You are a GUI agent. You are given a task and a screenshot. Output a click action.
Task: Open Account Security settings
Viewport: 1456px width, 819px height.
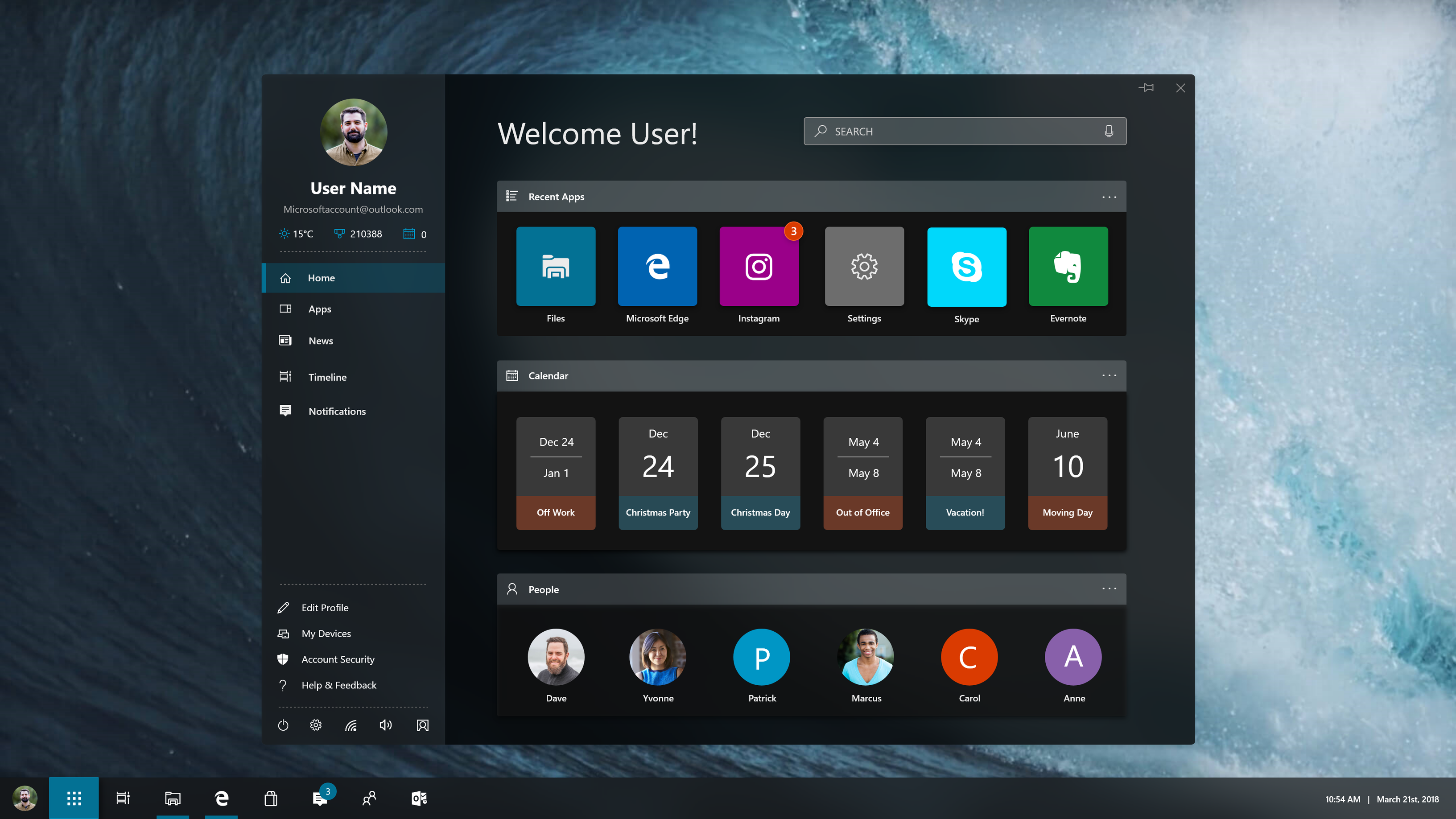pyautogui.click(x=338, y=659)
